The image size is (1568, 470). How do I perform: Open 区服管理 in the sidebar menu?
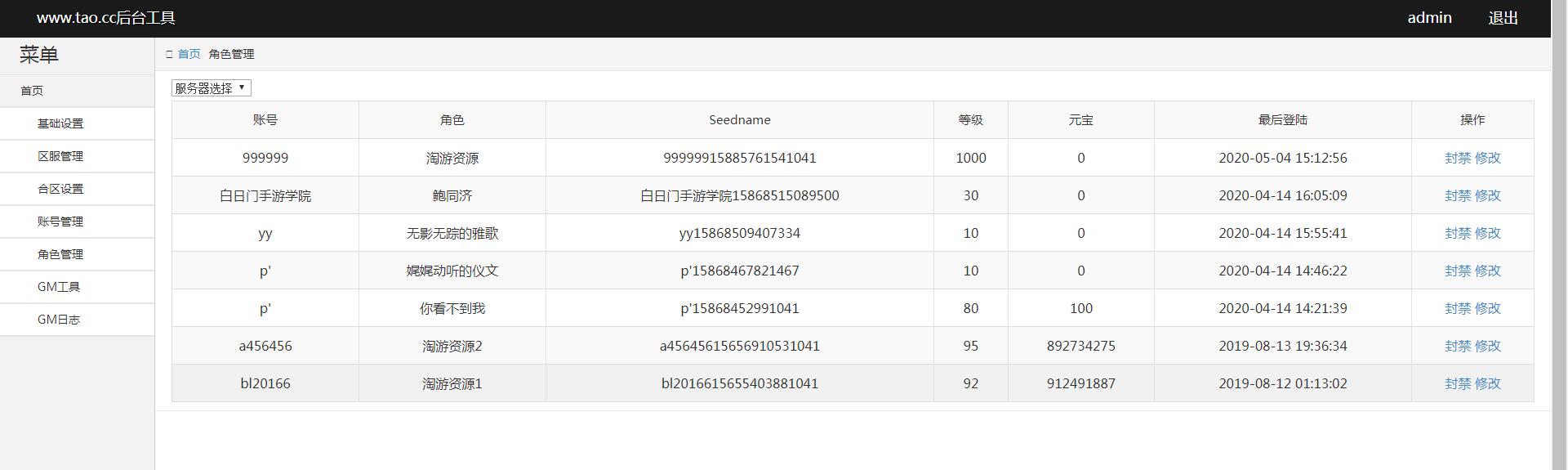coord(60,156)
